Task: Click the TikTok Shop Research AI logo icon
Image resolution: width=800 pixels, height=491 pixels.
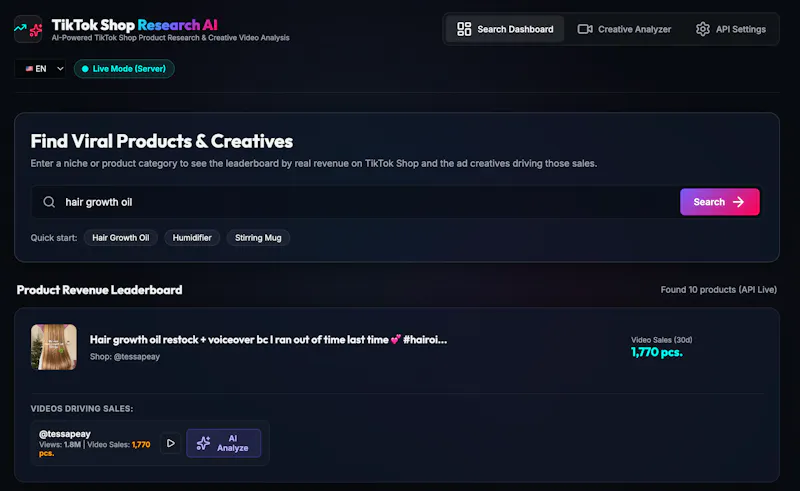Action: 28,29
